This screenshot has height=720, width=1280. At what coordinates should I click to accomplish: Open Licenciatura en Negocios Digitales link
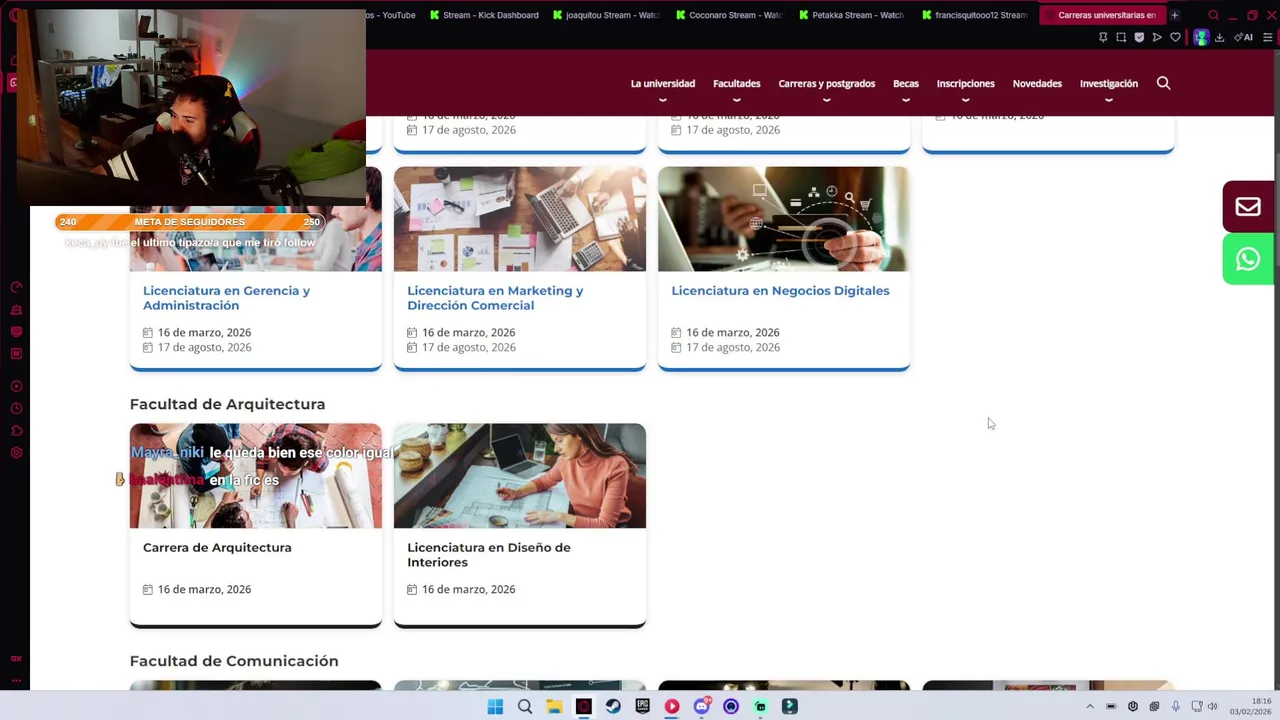tap(780, 291)
